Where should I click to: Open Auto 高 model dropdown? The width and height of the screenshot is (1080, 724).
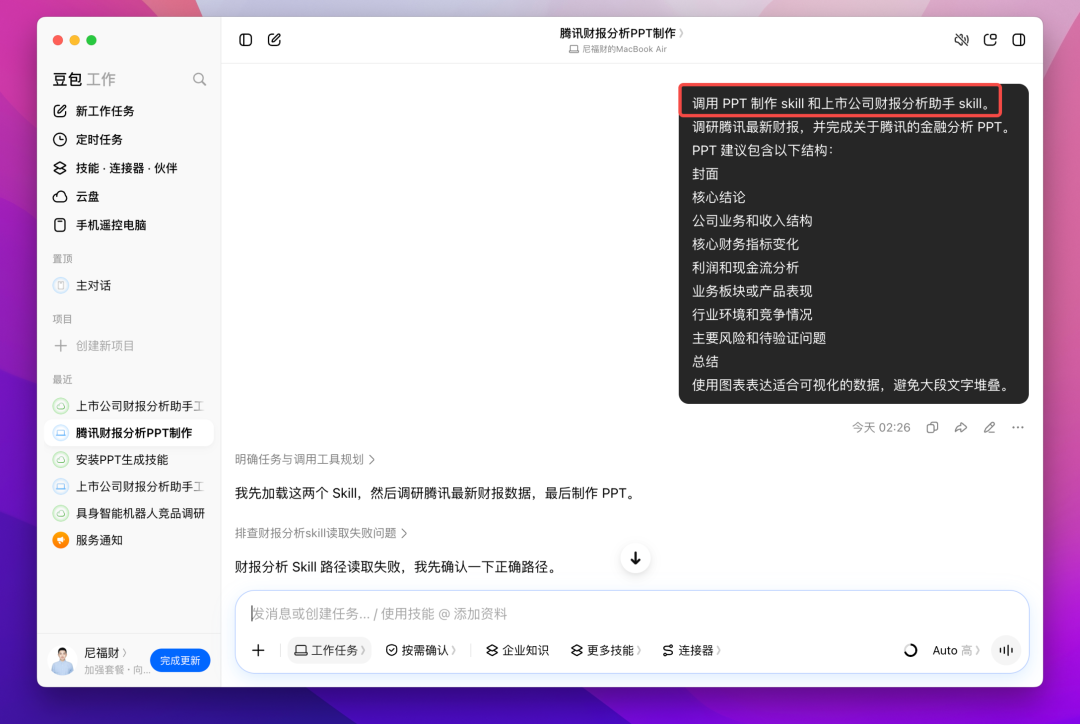(956, 650)
